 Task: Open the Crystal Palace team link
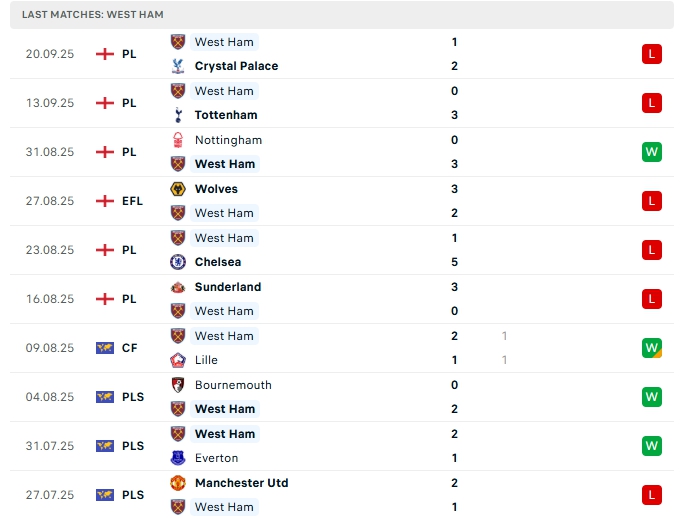(x=236, y=66)
